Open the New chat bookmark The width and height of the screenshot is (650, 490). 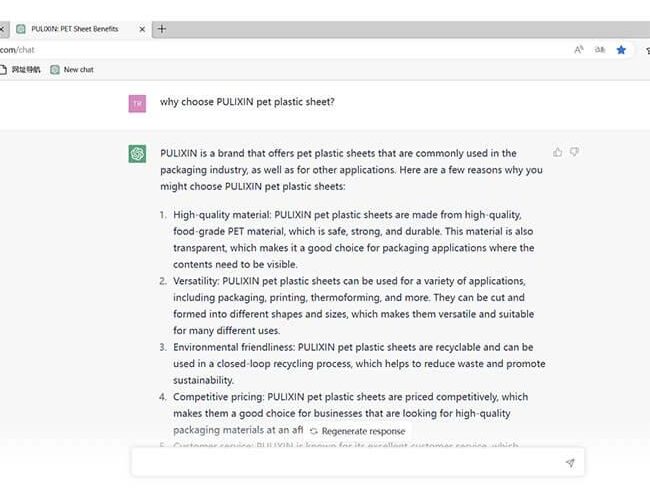[72, 70]
